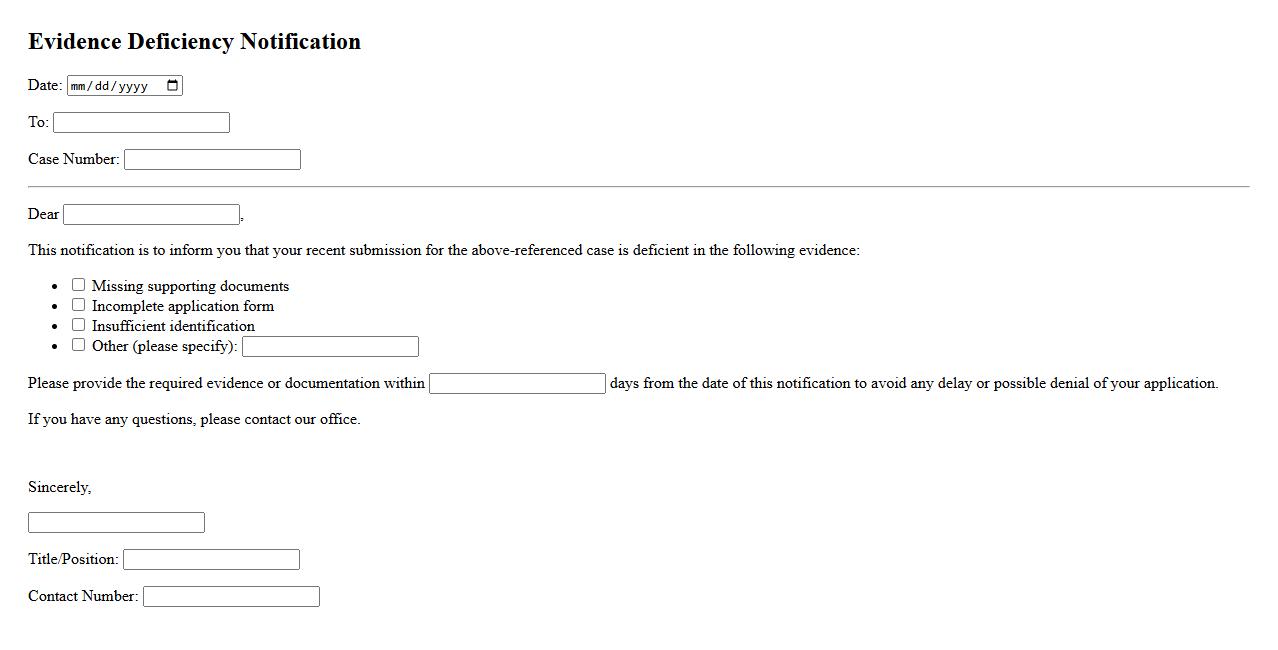Click the Evidence Deficiency Notification heading
Viewport: 1278px width, 650px height.
click(194, 42)
